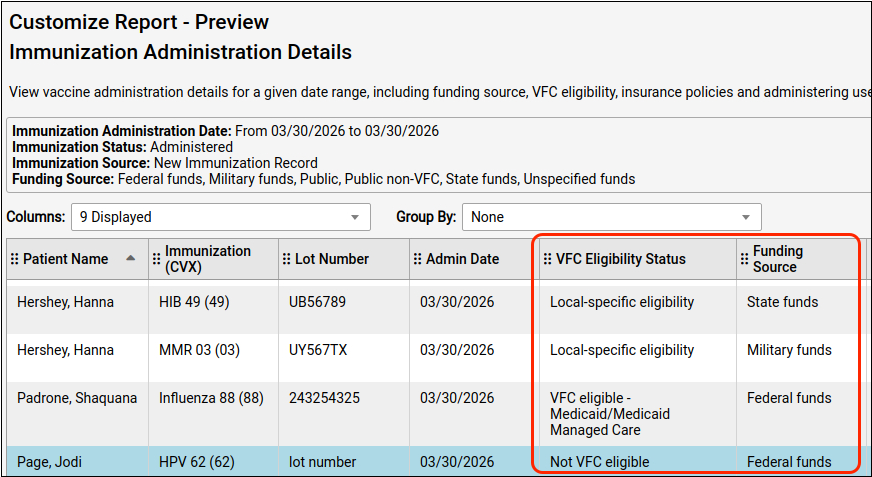
Task: Click the Padrone, Shaquana patient name cell
Action: pos(76,398)
